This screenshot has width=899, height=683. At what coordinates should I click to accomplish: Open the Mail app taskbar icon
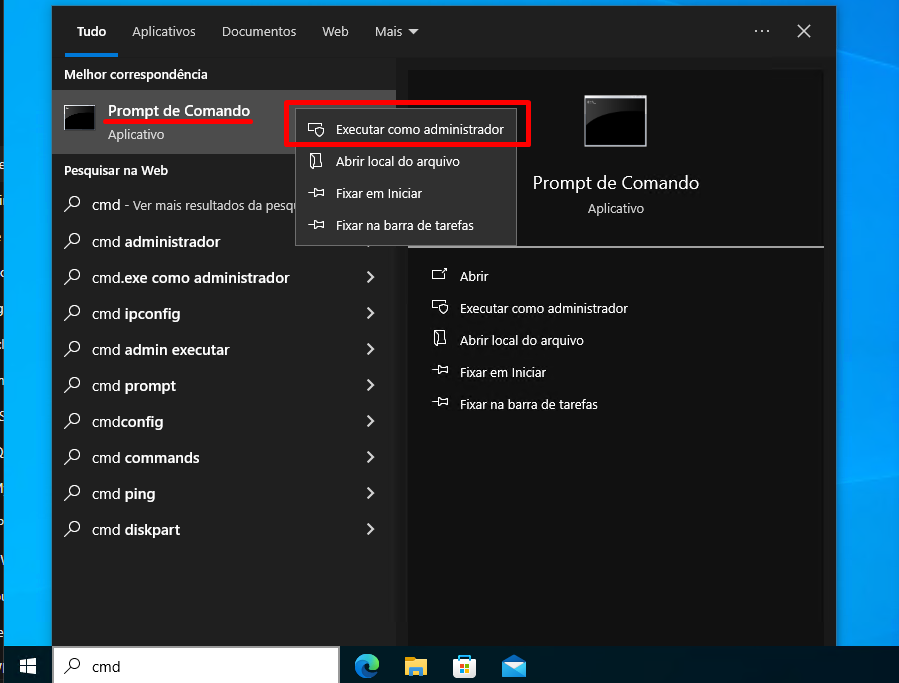514,666
